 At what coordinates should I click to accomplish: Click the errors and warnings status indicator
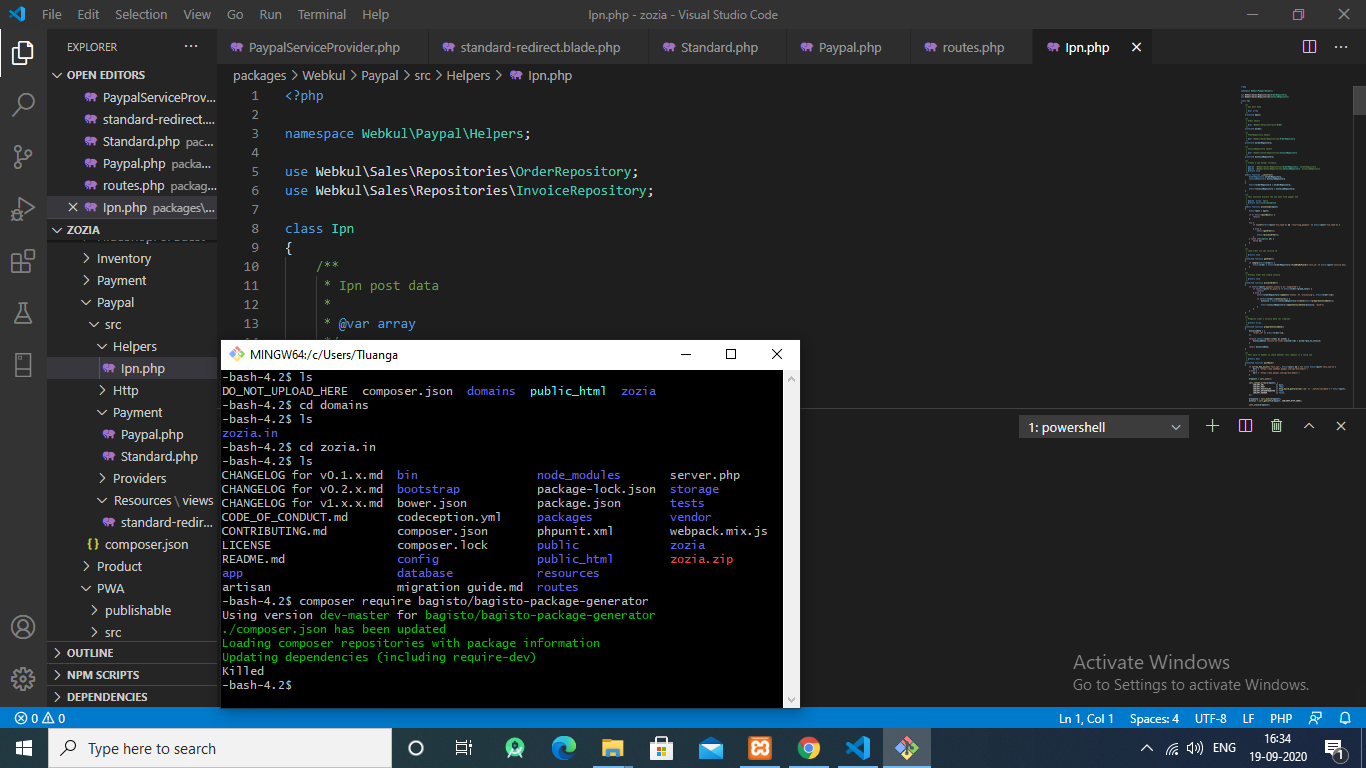40,718
